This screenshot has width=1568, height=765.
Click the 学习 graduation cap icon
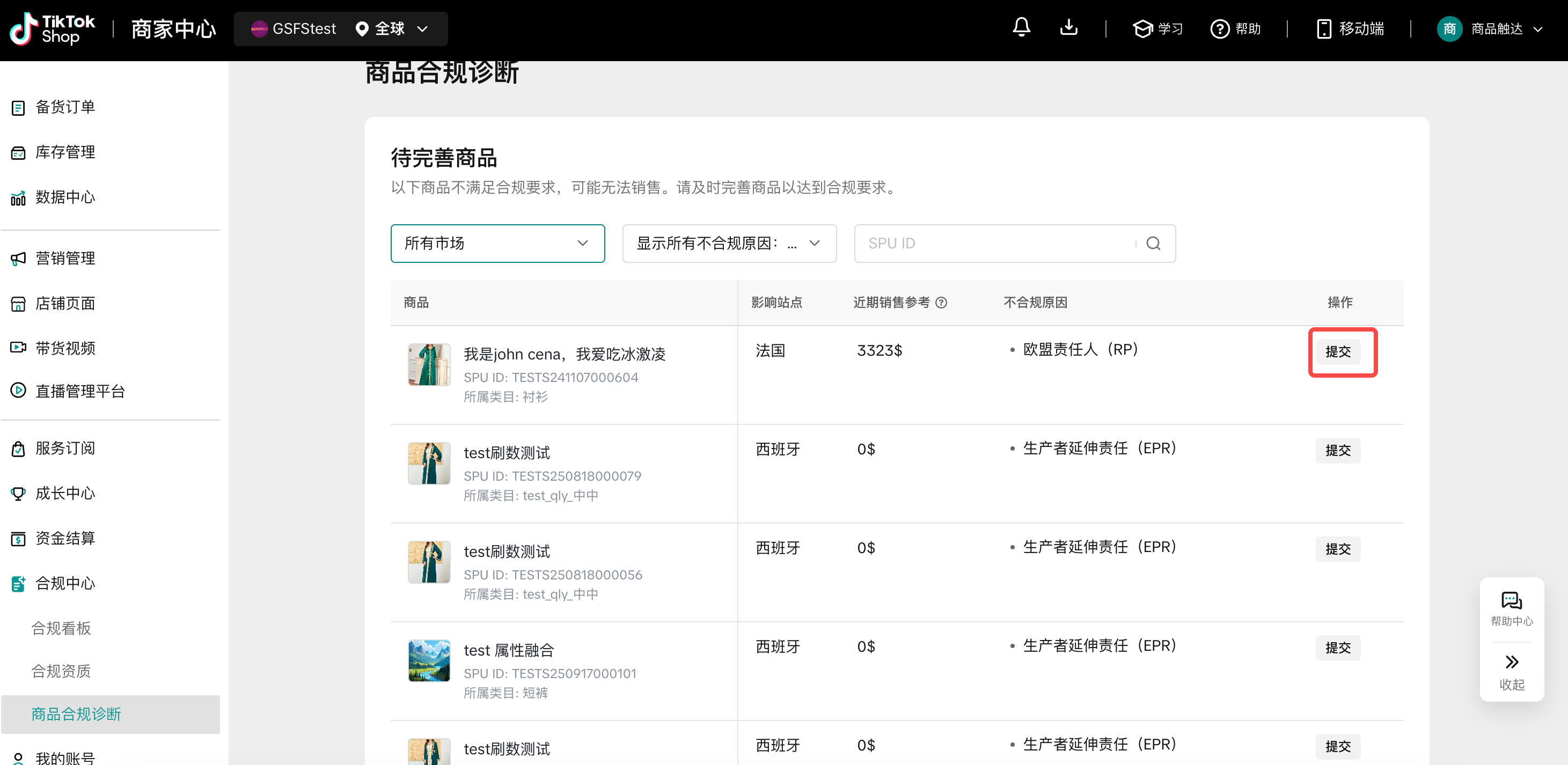1142,28
